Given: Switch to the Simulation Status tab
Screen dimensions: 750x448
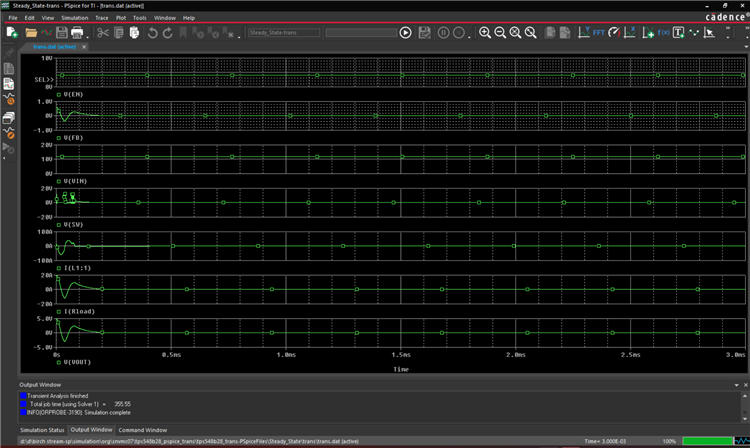Looking at the screenshot, I should (x=42, y=429).
